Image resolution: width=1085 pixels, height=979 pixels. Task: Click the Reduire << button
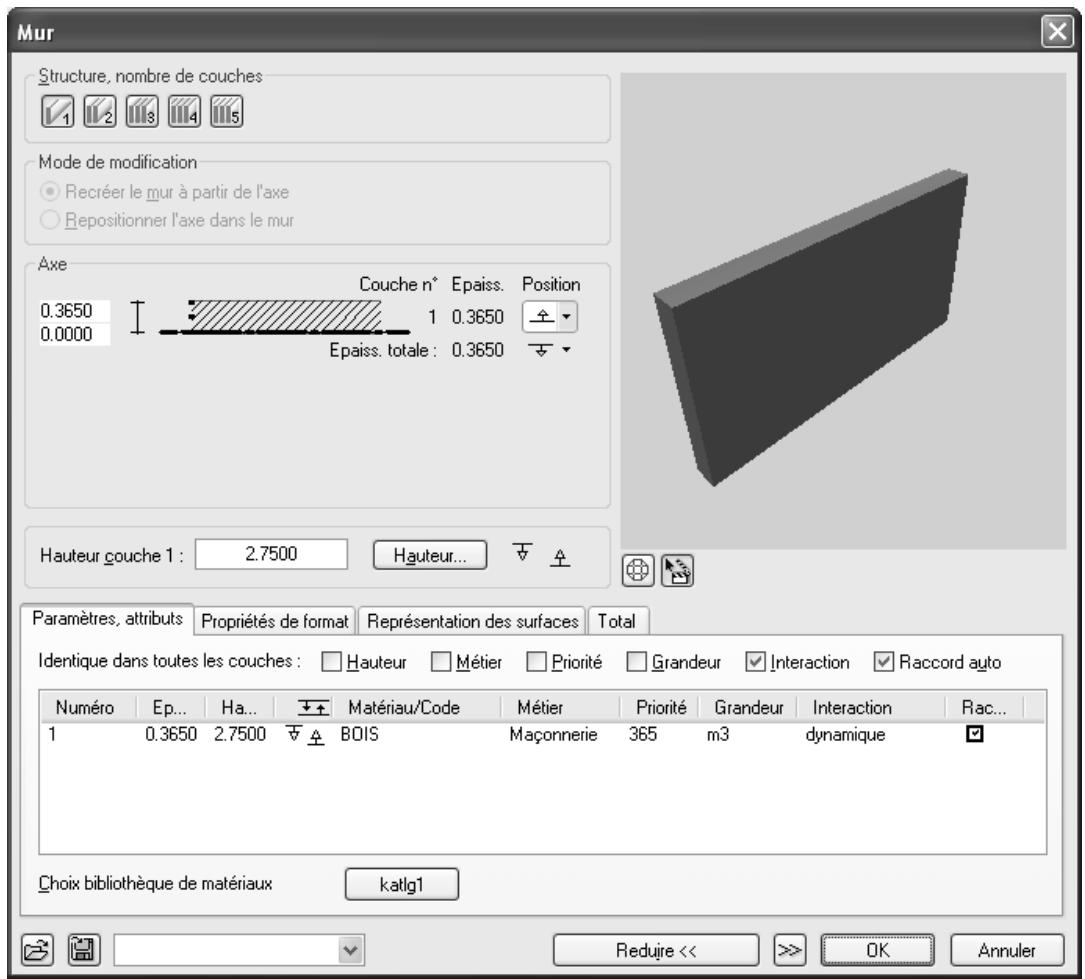(656, 951)
